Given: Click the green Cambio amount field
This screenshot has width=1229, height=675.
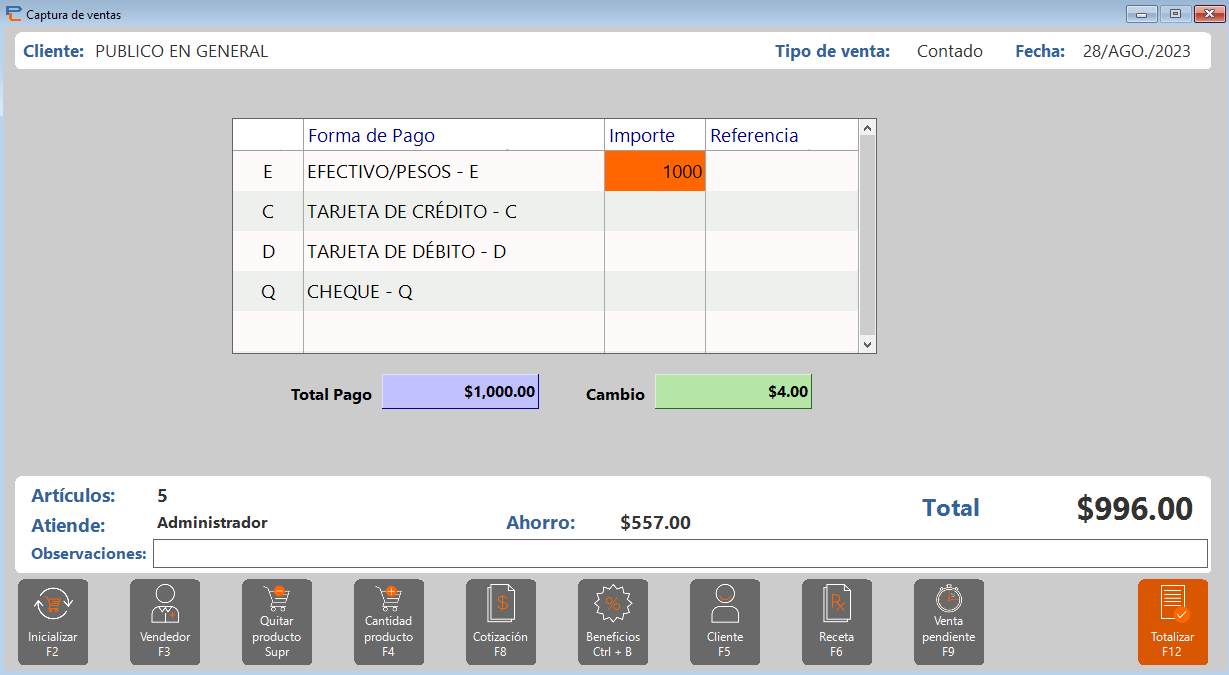Looking at the screenshot, I should click(733, 392).
